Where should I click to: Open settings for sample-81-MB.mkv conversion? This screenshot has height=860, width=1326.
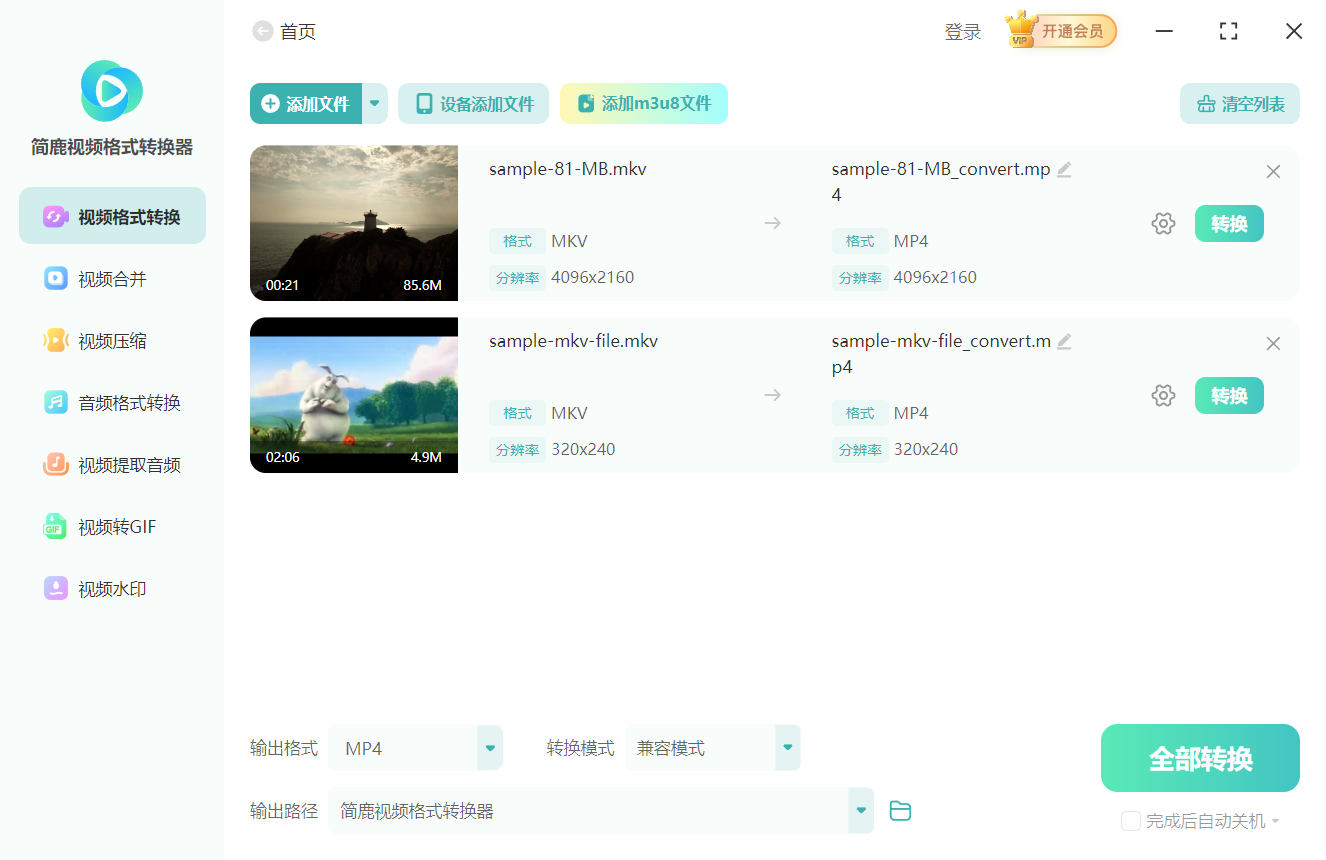[1163, 223]
